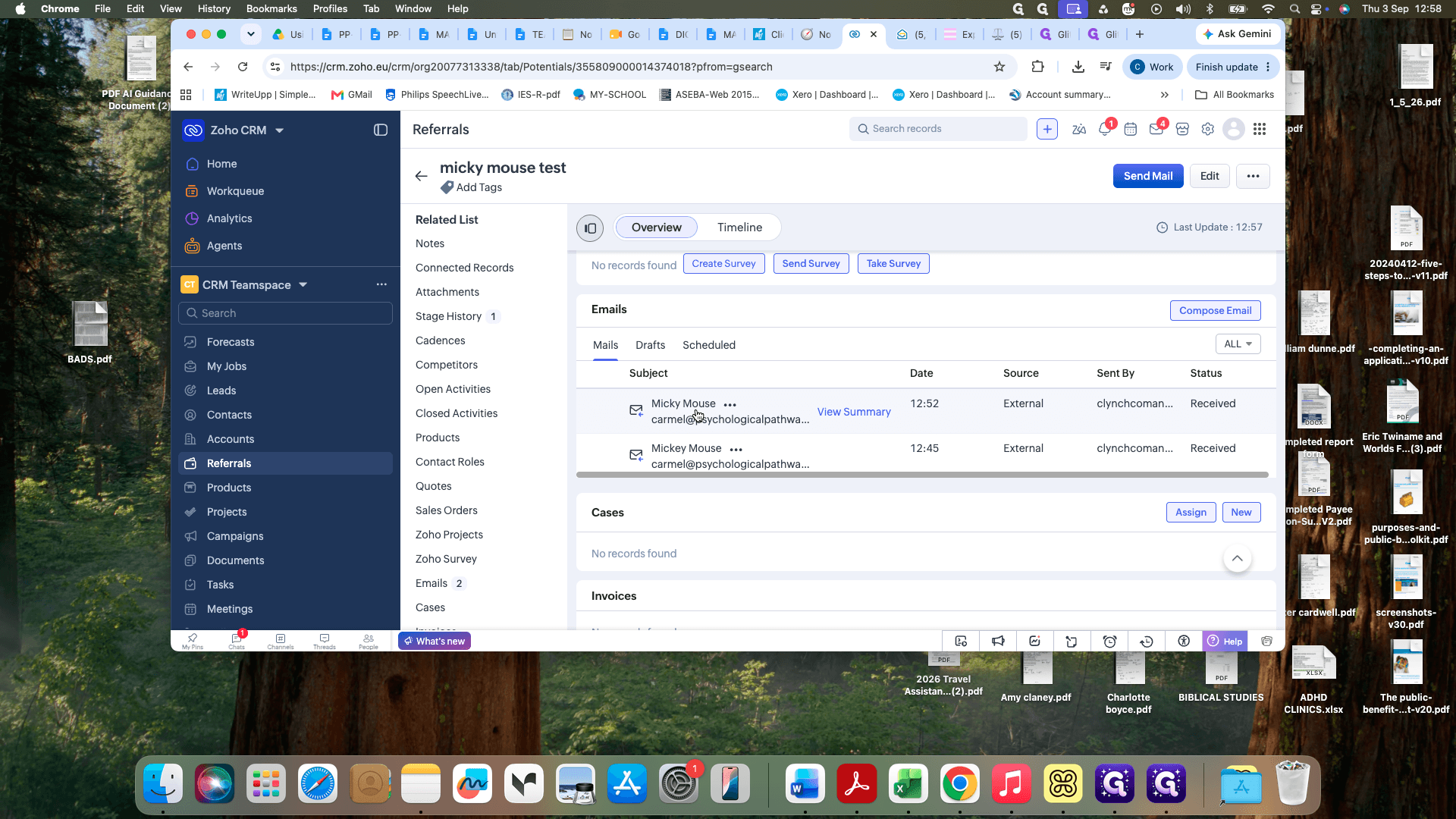The image size is (1456, 819).
Task: Reload the page in Chrome
Action: 243,67
